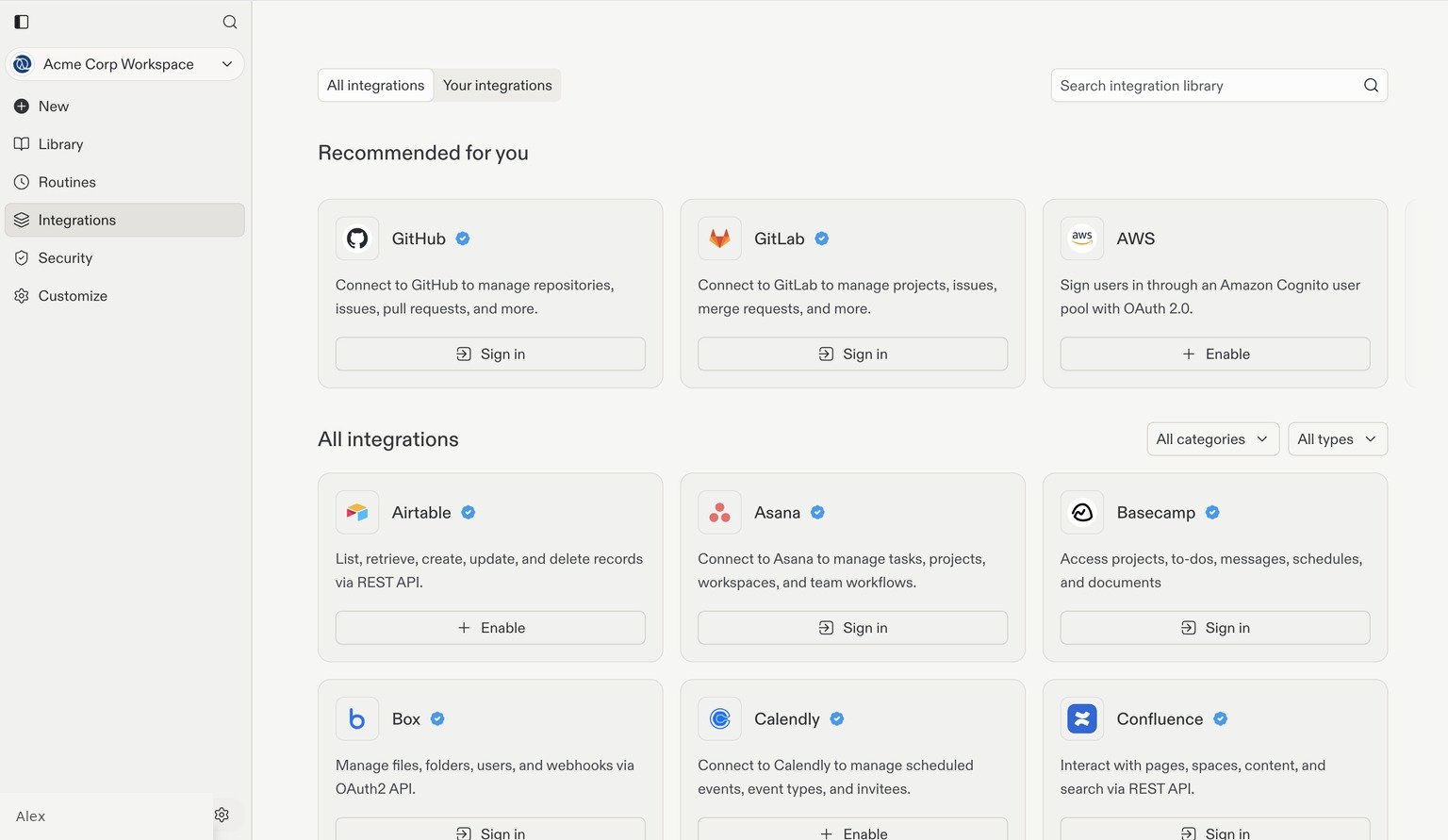Click Basecamp's verified badge
The height and width of the screenshot is (840, 1448).
coord(1212,513)
